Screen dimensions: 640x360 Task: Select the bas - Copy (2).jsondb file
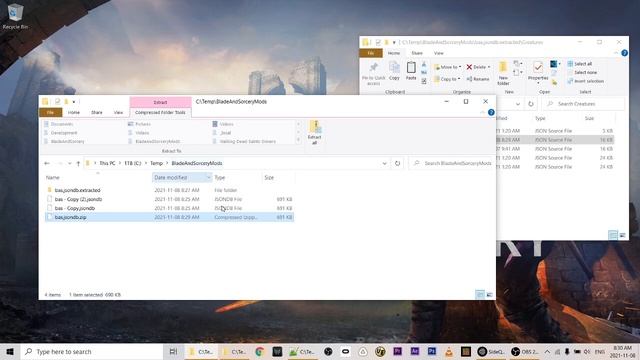point(78,199)
